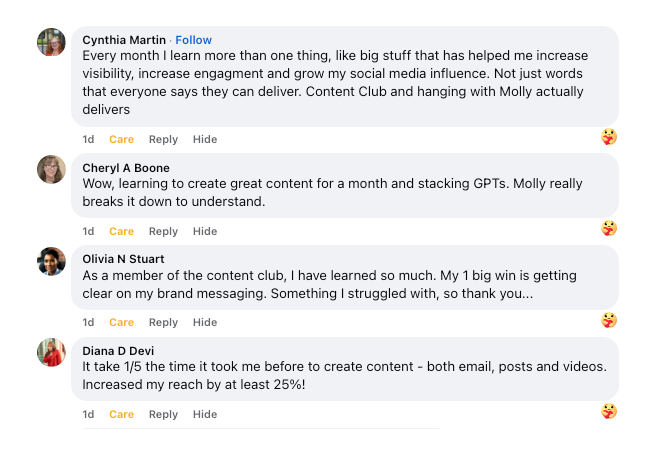Viewport: 658px width, 453px height.
Task: Click the 1d timestamp on Cheryl's comment
Action: pyautogui.click(x=88, y=231)
